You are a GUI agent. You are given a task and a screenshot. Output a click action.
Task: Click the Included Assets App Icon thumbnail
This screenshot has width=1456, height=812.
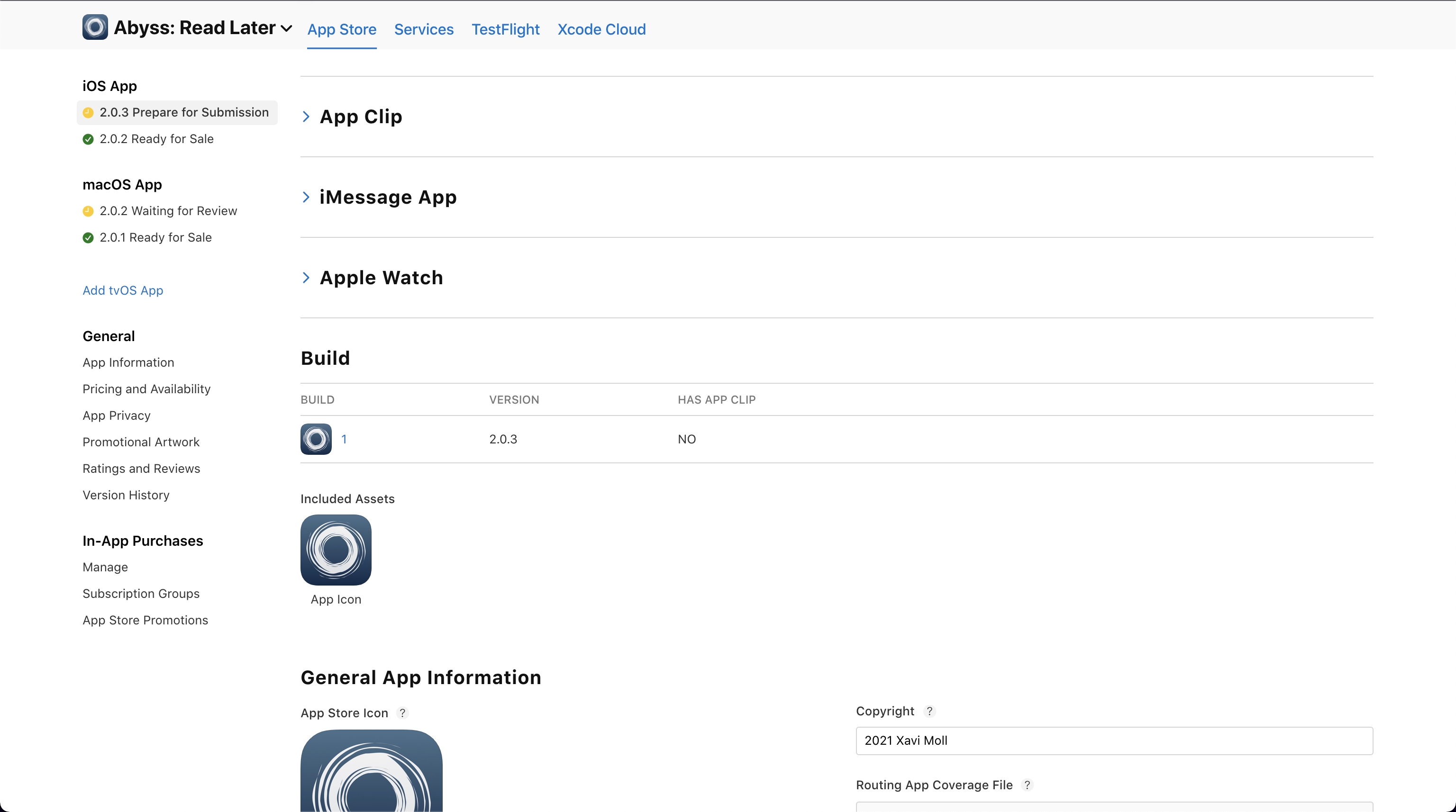tap(336, 550)
